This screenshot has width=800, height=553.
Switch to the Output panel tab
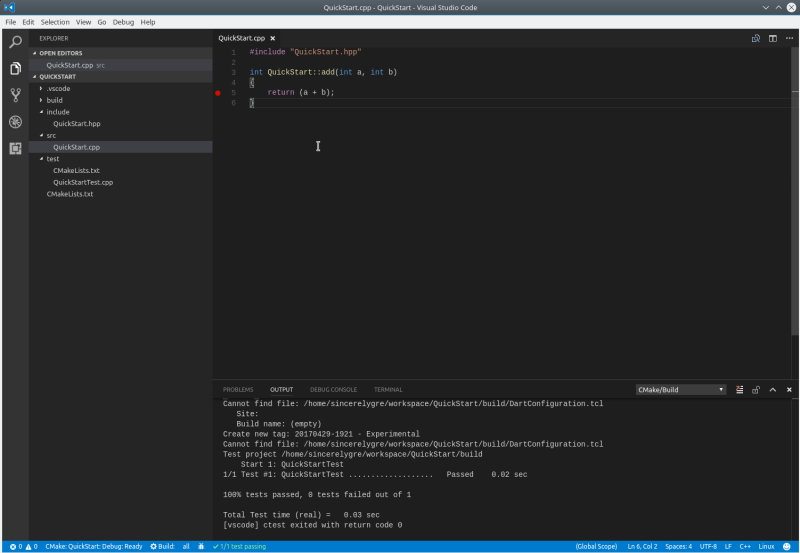pyautogui.click(x=282, y=390)
